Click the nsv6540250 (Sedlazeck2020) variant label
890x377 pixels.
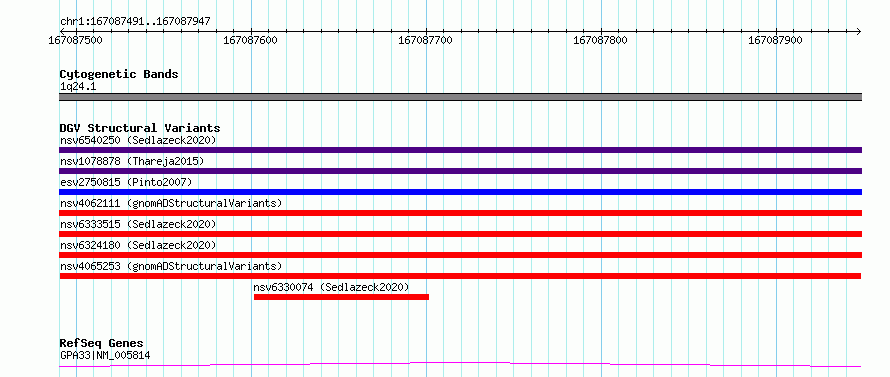138,140
